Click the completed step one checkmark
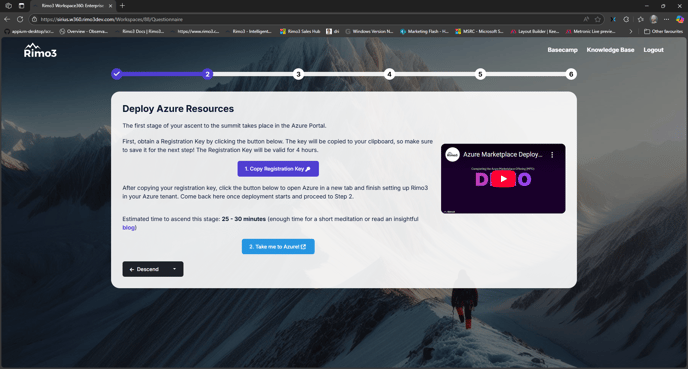This screenshot has height=369, width=688. (116, 74)
